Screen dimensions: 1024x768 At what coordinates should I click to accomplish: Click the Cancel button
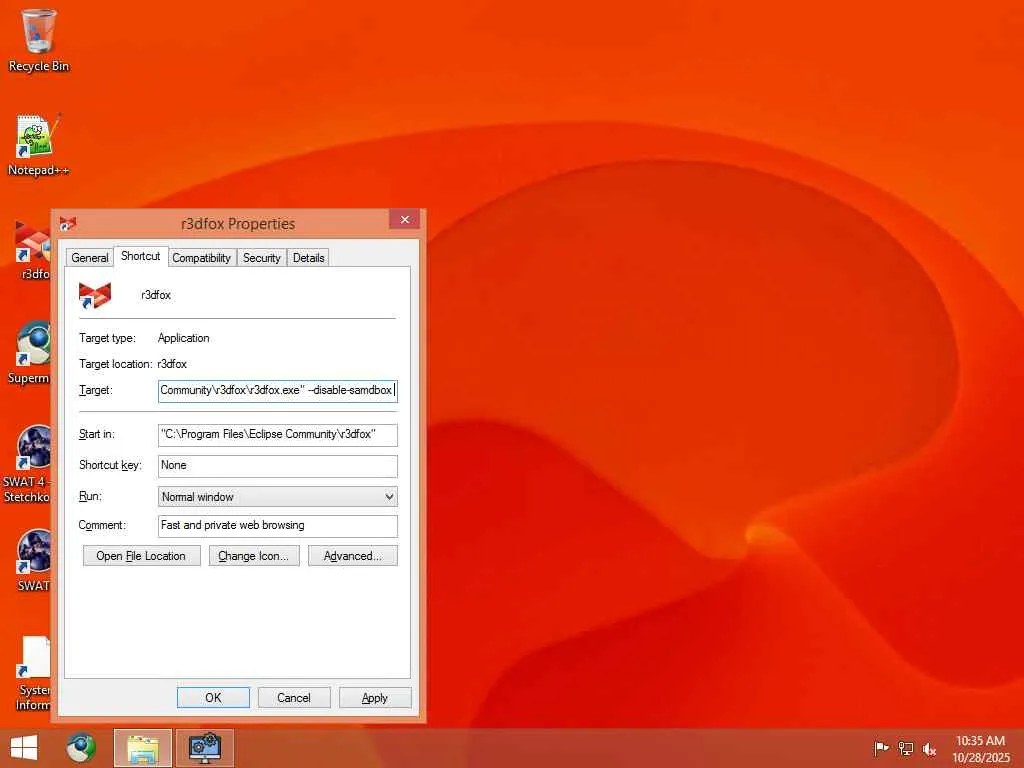pyautogui.click(x=294, y=697)
